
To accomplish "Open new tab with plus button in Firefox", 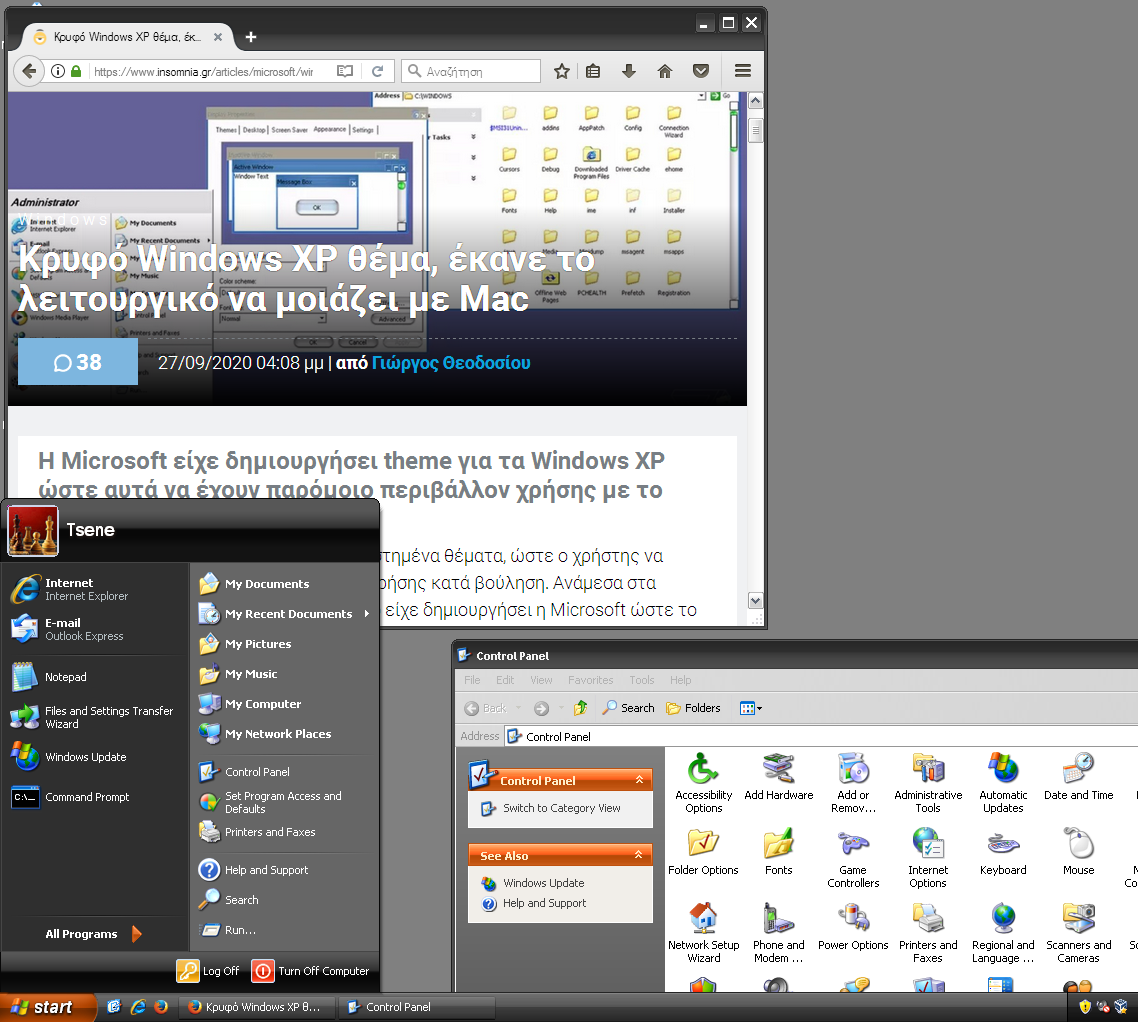I will [250, 37].
